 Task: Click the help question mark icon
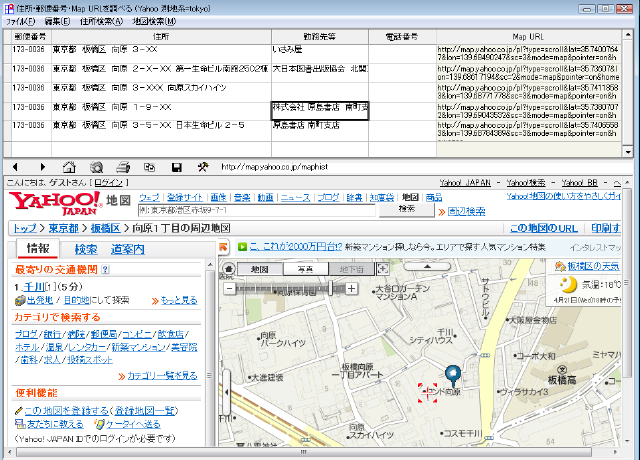pyautogui.click(x=105, y=269)
